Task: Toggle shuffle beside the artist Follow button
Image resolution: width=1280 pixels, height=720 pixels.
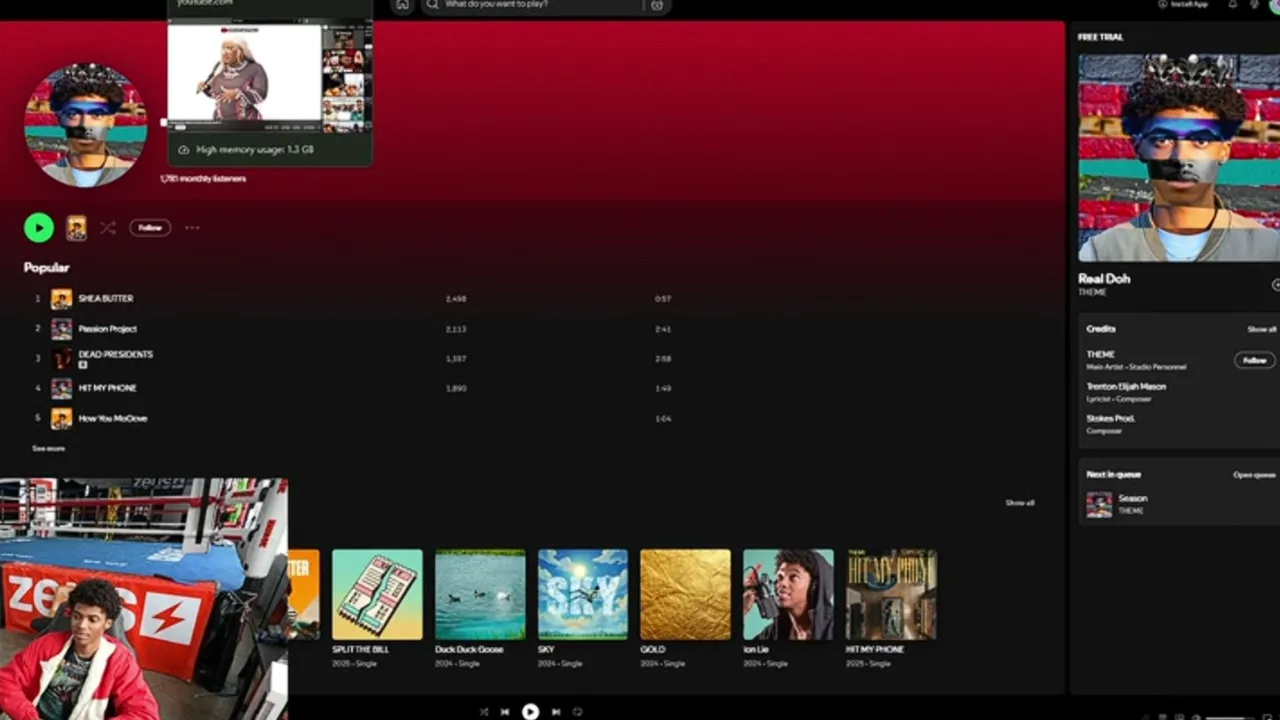Action: [x=108, y=228]
